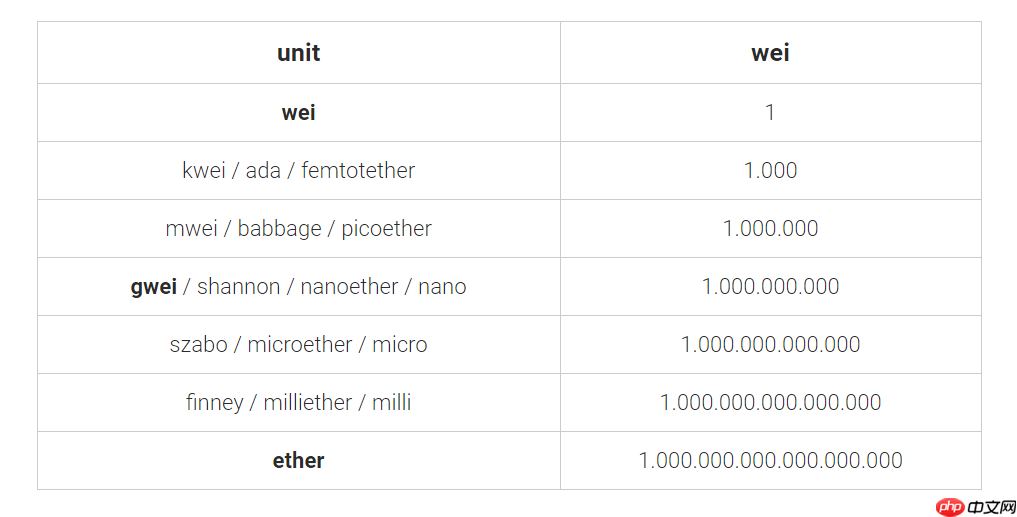1017x517 pixels.
Task: Click the 1.000.000.000.000 value cell
Action: coord(770,344)
